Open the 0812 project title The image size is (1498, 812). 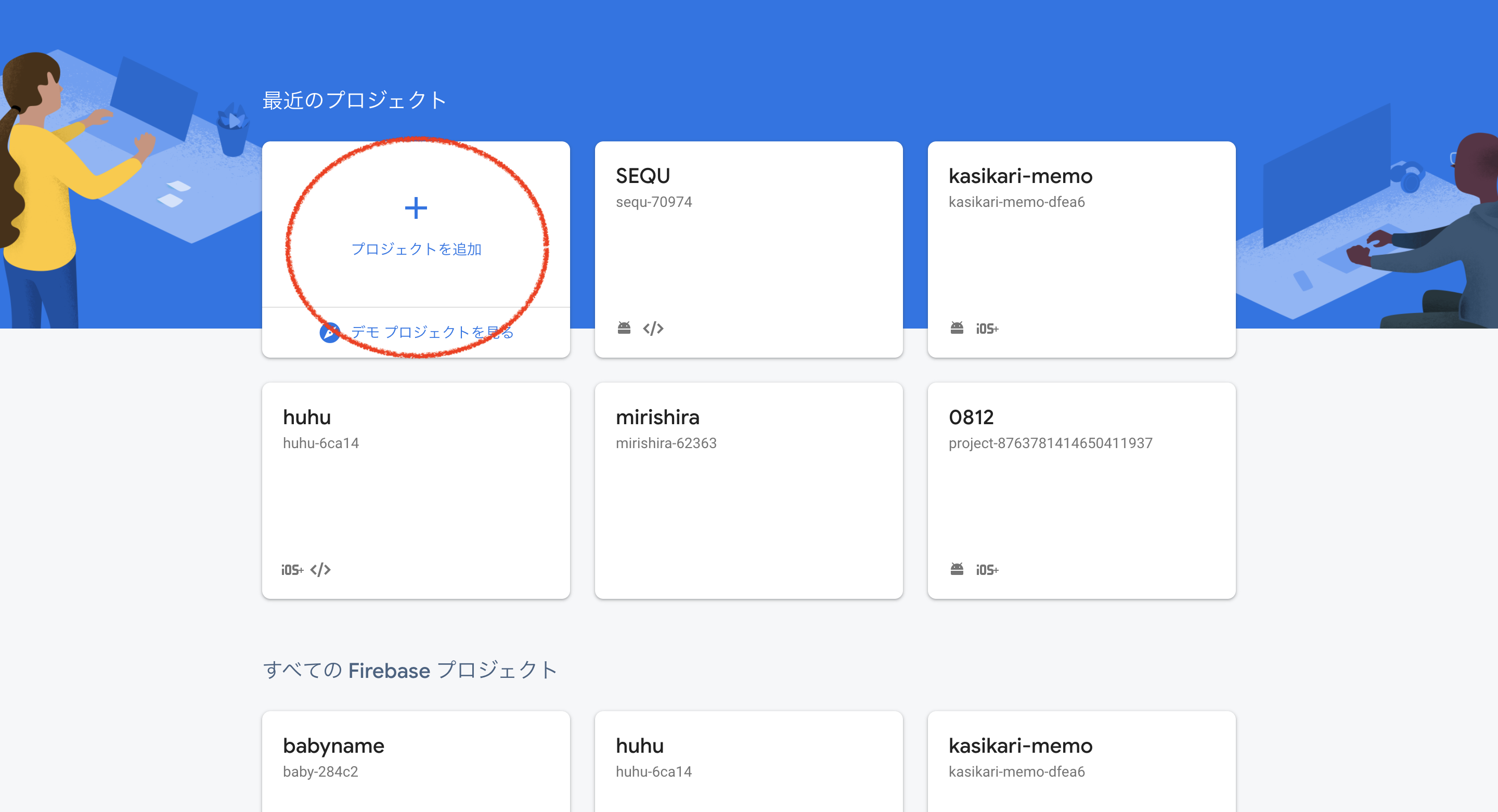[971, 417]
